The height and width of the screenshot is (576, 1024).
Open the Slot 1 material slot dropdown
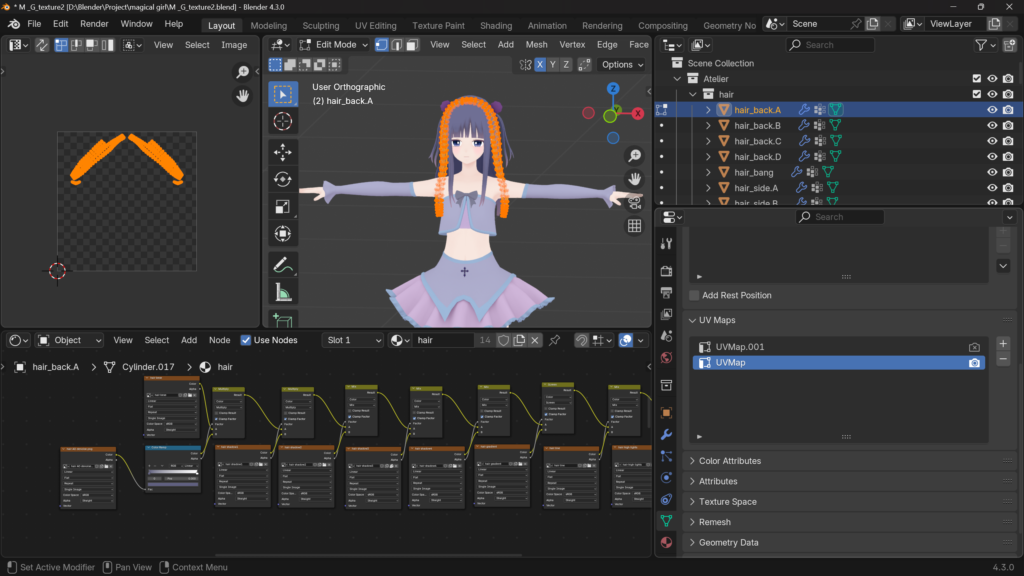[x=353, y=340]
